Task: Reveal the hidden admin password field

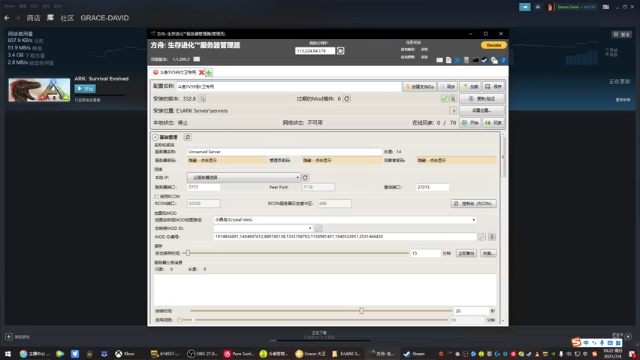Action: [x=341, y=160]
